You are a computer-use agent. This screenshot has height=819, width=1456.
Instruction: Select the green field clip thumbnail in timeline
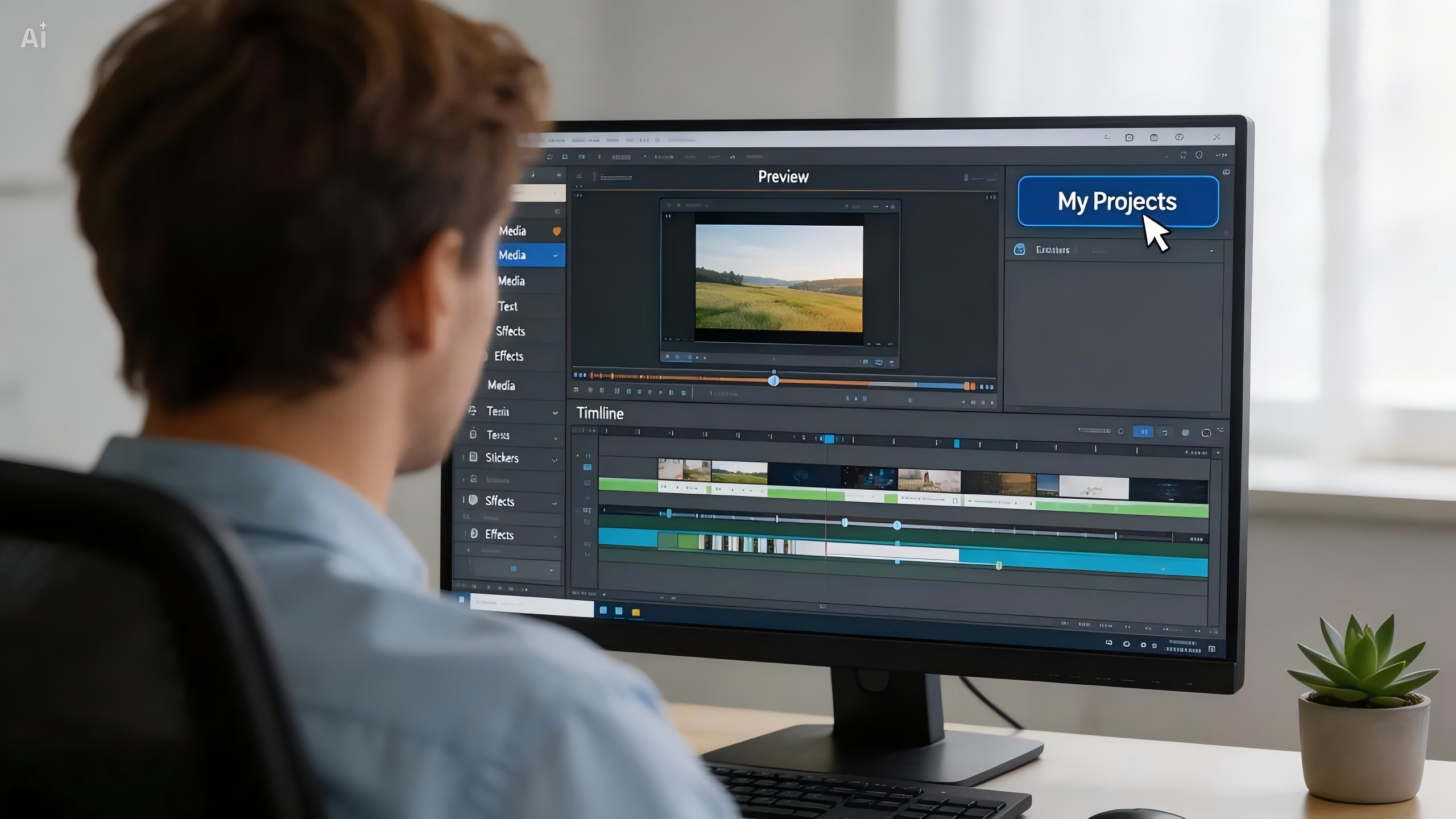tap(739, 473)
